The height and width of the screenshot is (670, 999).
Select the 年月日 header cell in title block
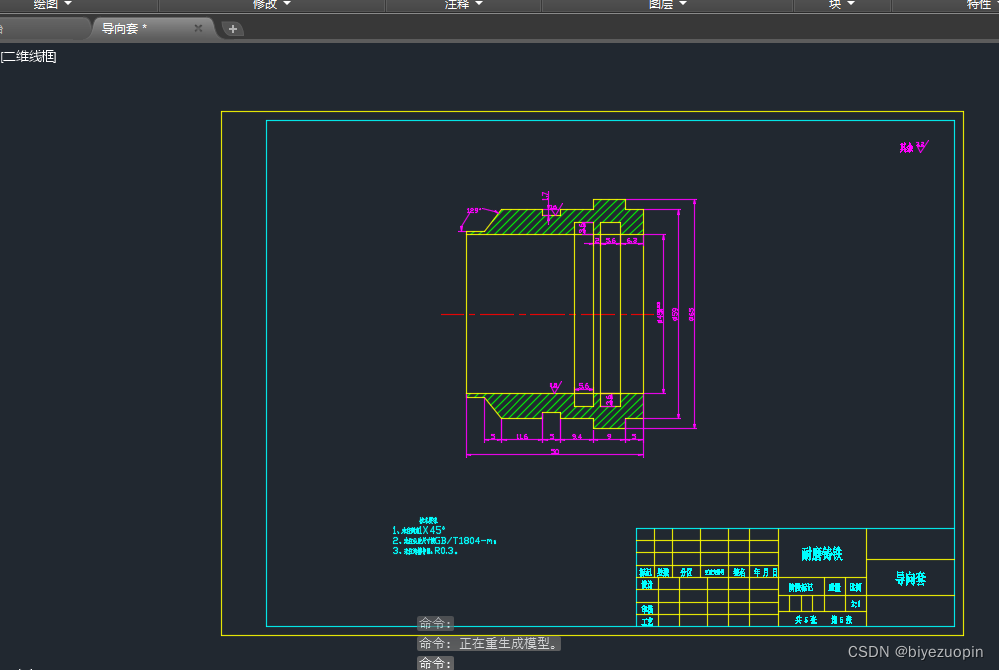[765, 572]
